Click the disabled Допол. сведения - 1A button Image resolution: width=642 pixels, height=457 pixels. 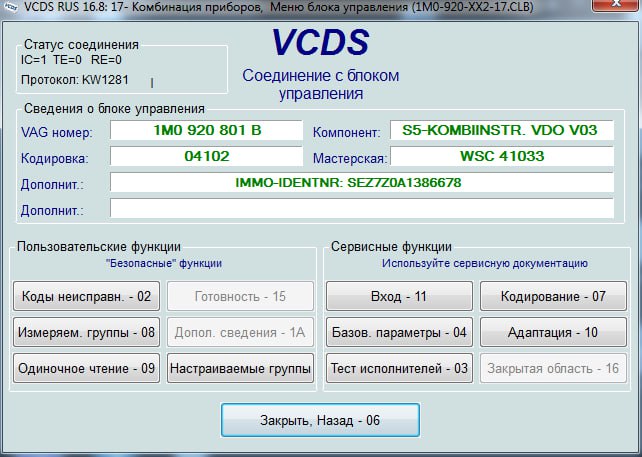[x=240, y=332]
